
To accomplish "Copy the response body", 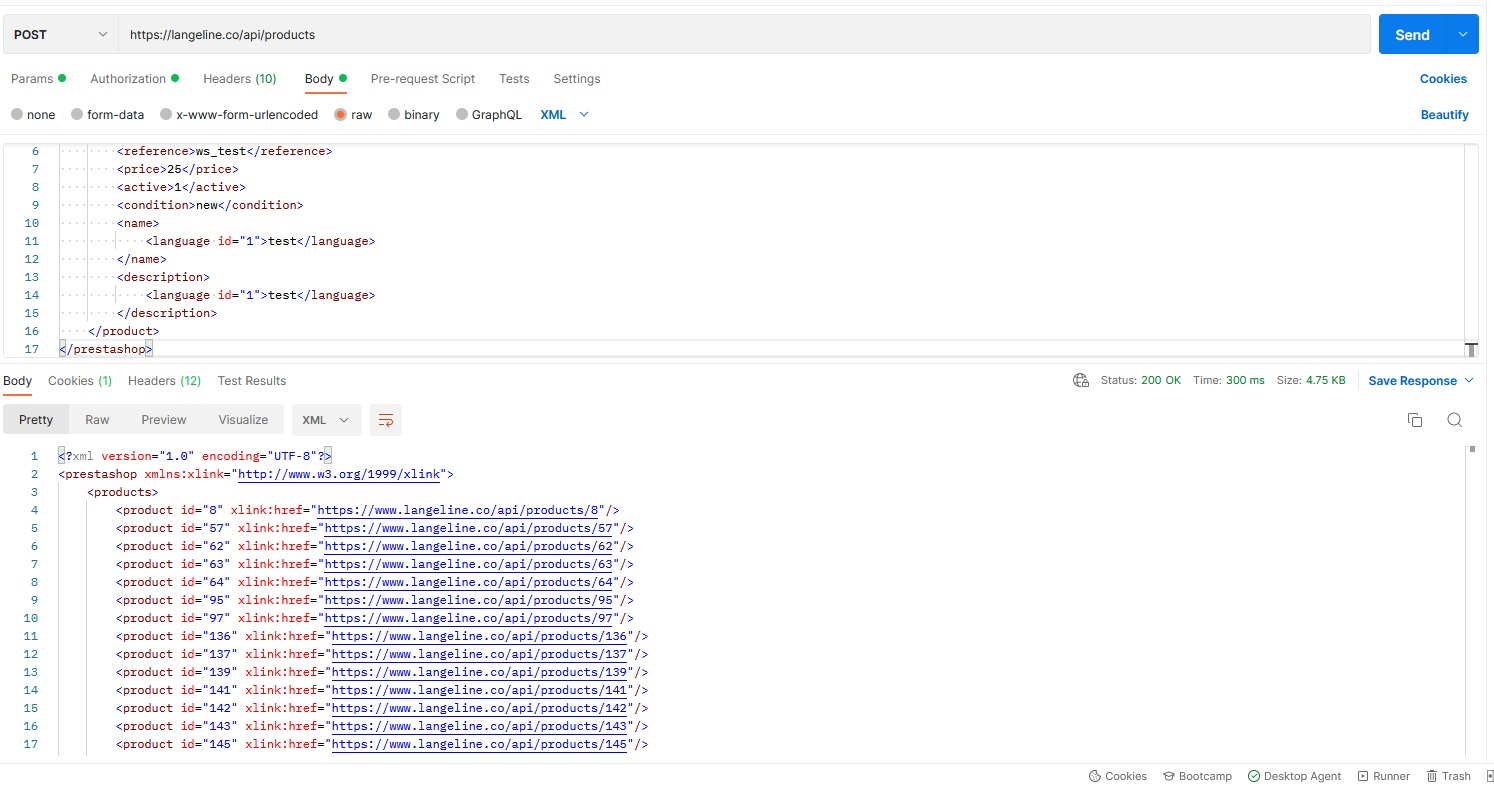I will [1415, 420].
